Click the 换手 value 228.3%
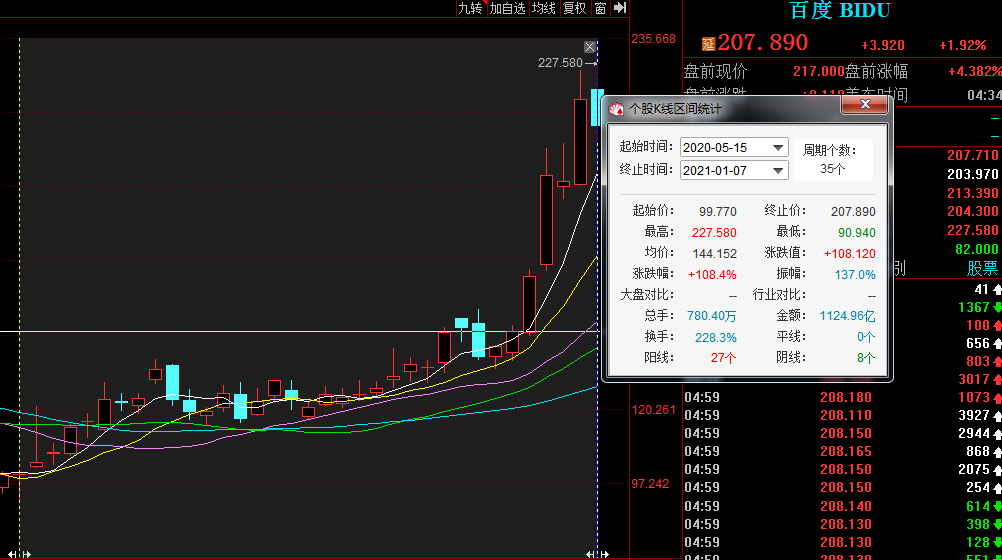1002x560 pixels. pos(716,337)
